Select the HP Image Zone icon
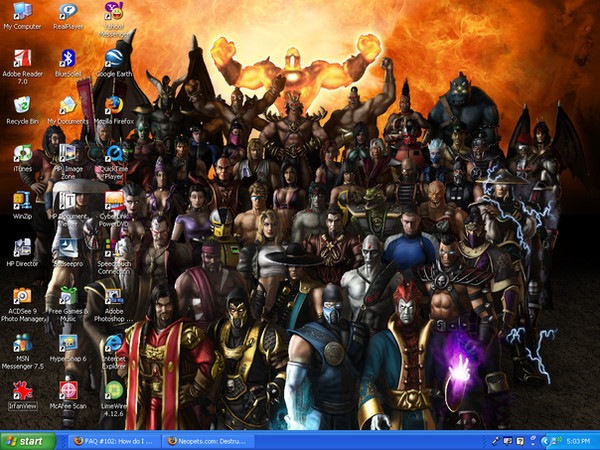Image resolution: width=600 pixels, height=450 pixels. coord(68,161)
